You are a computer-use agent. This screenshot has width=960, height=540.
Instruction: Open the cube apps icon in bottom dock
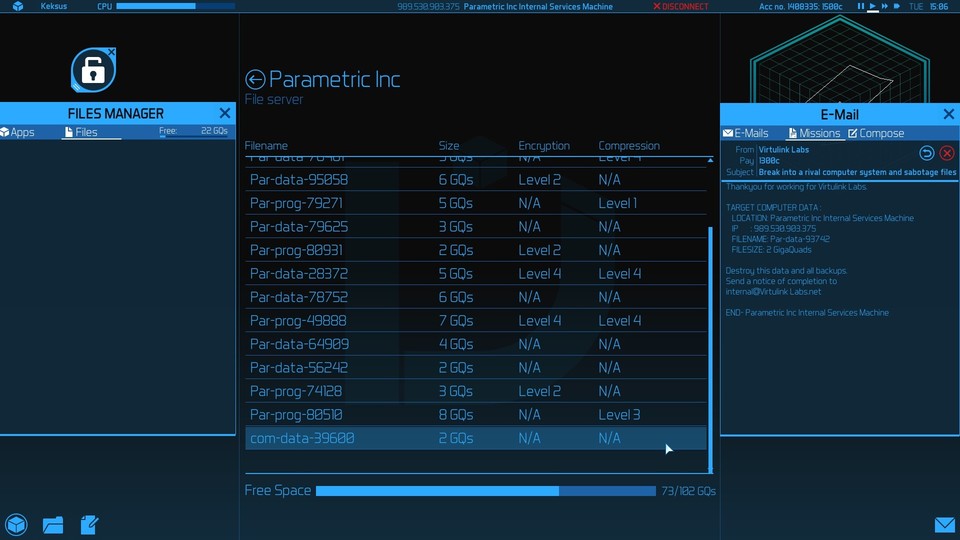(16, 524)
